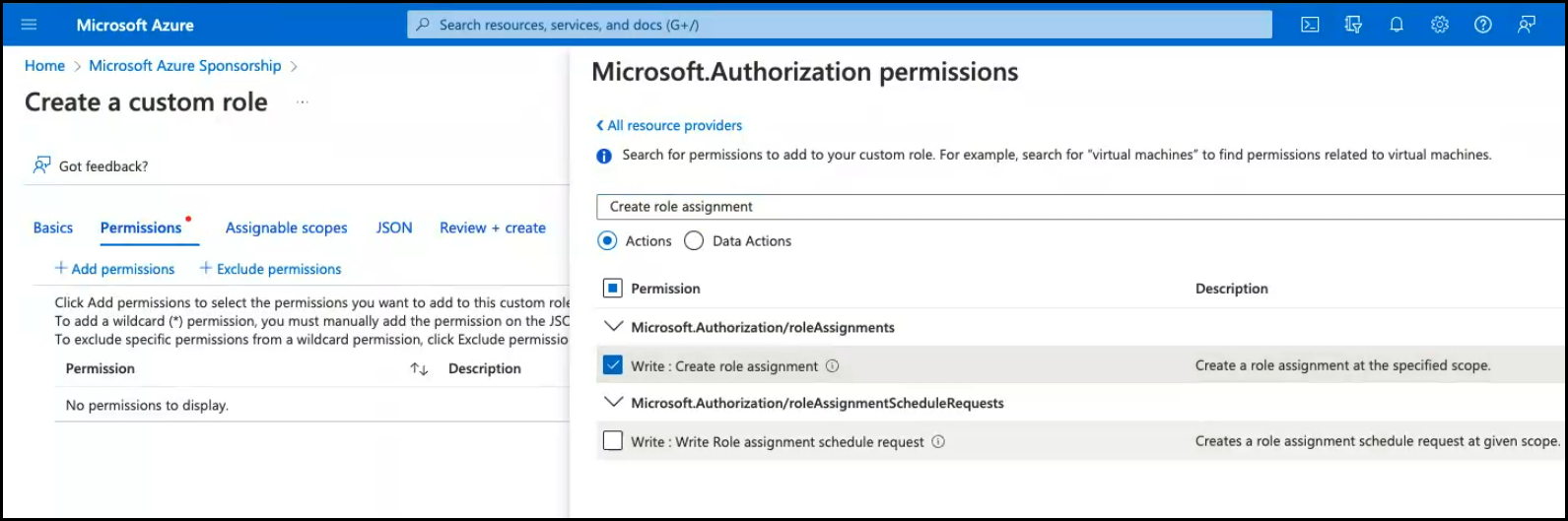Click the permission search field containing Create role assignment
The width and height of the screenshot is (1568, 521).
pyautogui.click(x=1081, y=207)
